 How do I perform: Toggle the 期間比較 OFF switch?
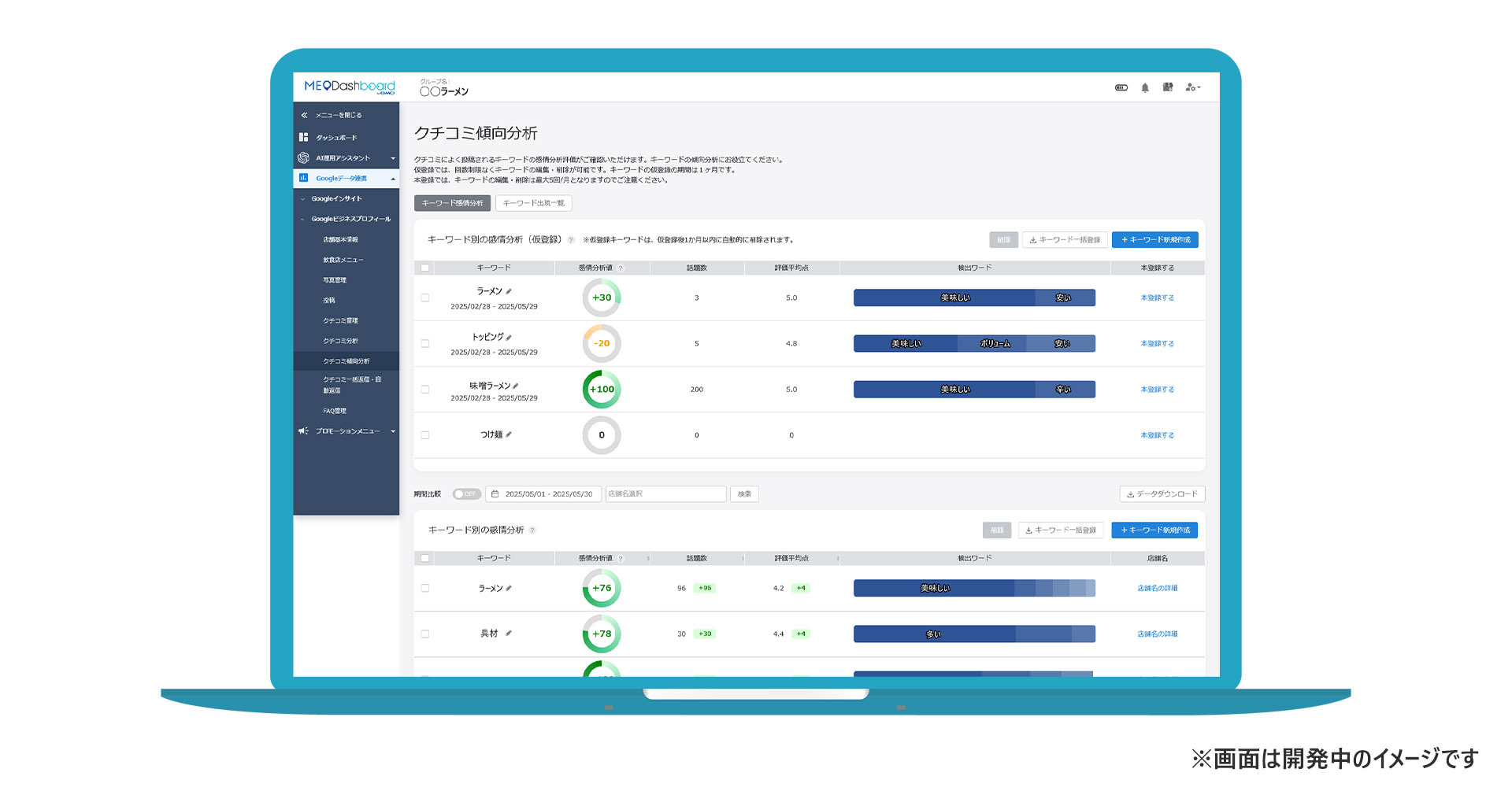pos(466,494)
